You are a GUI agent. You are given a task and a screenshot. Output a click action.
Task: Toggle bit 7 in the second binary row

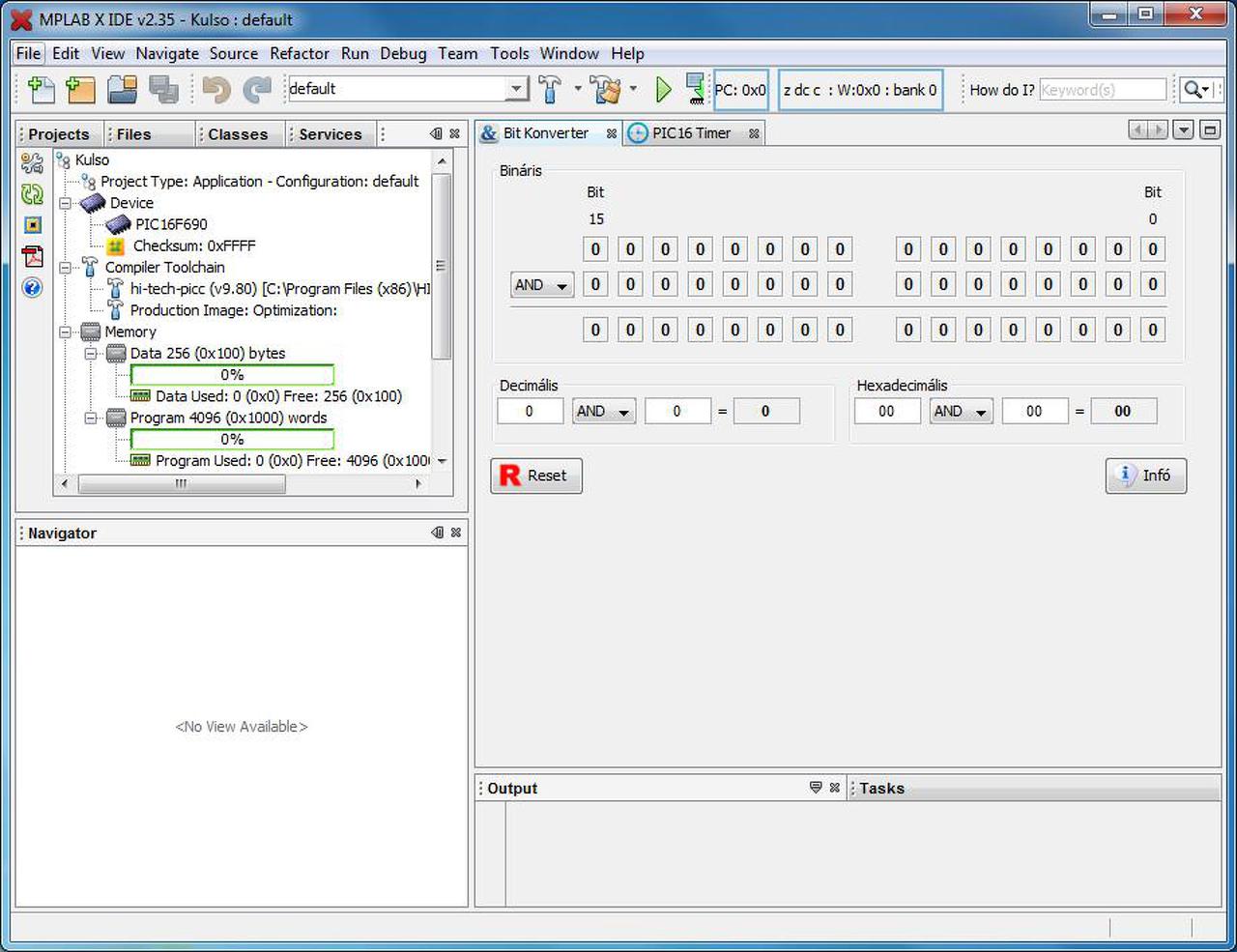pyautogui.click(x=908, y=284)
